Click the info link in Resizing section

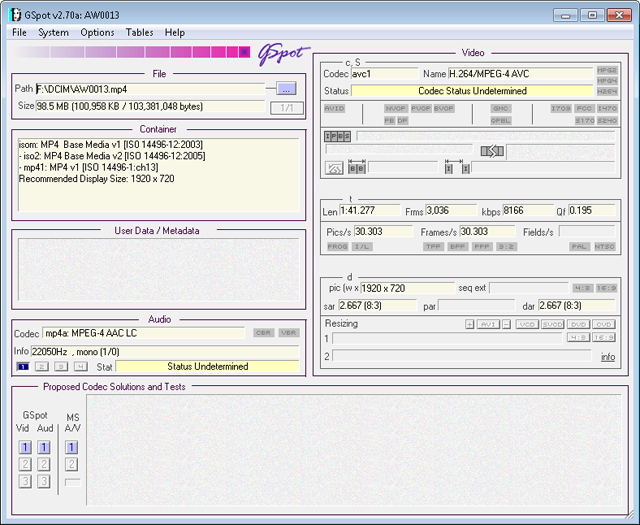608,357
